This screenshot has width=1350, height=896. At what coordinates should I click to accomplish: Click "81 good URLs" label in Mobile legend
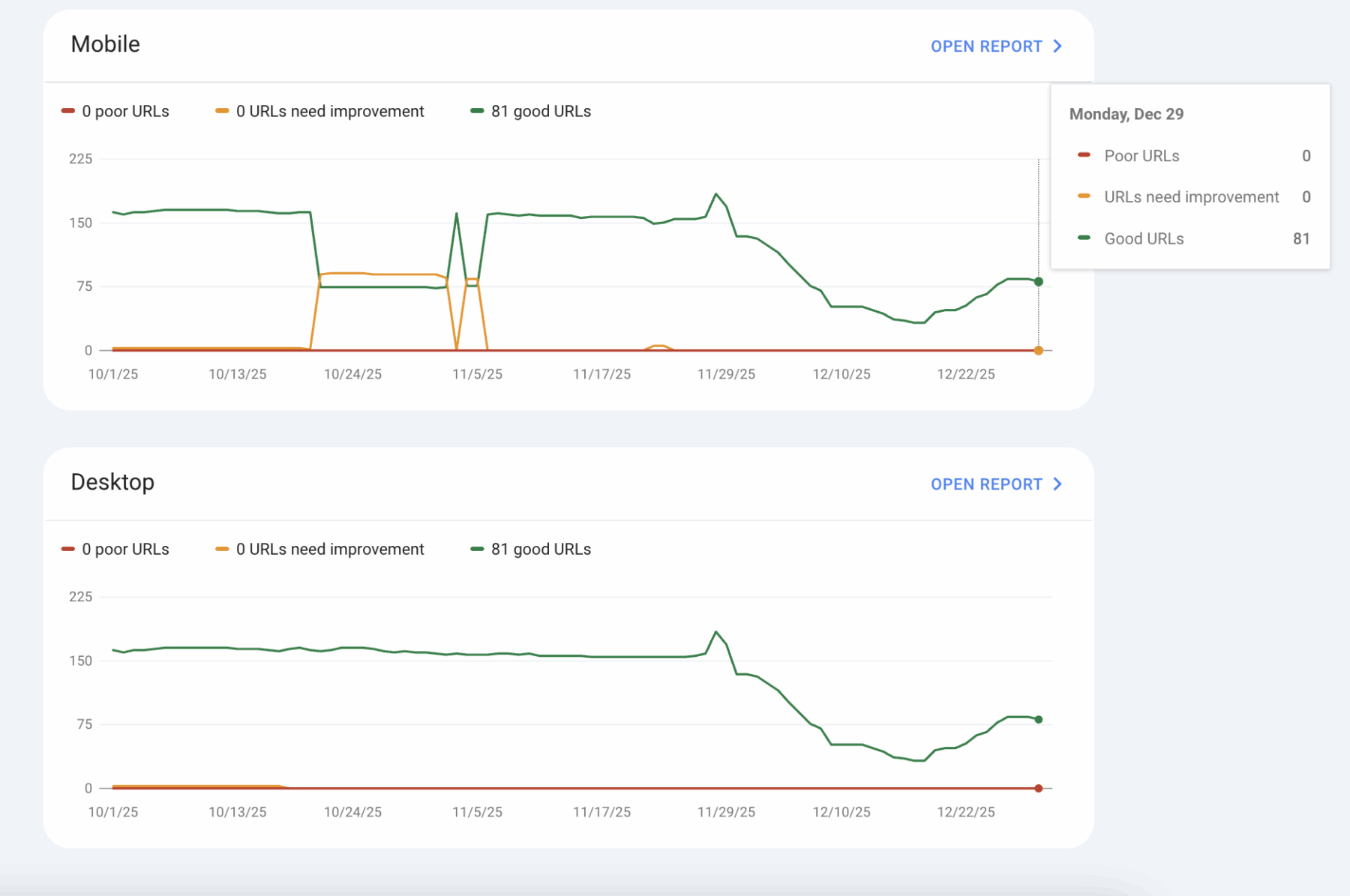541,112
